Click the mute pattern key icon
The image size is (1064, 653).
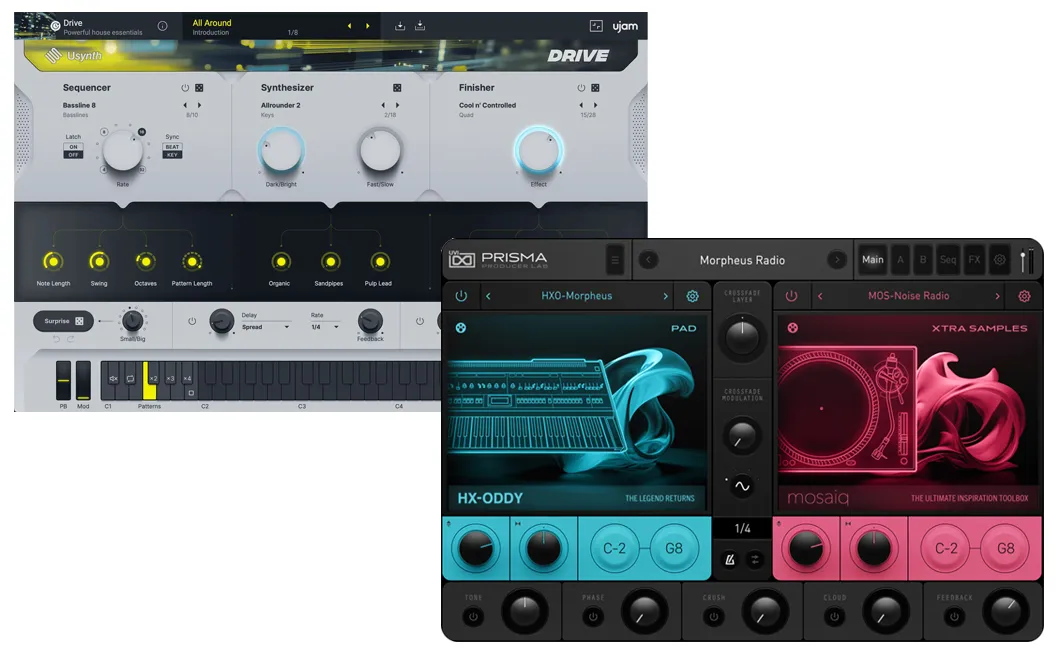pyautogui.click(x=113, y=379)
